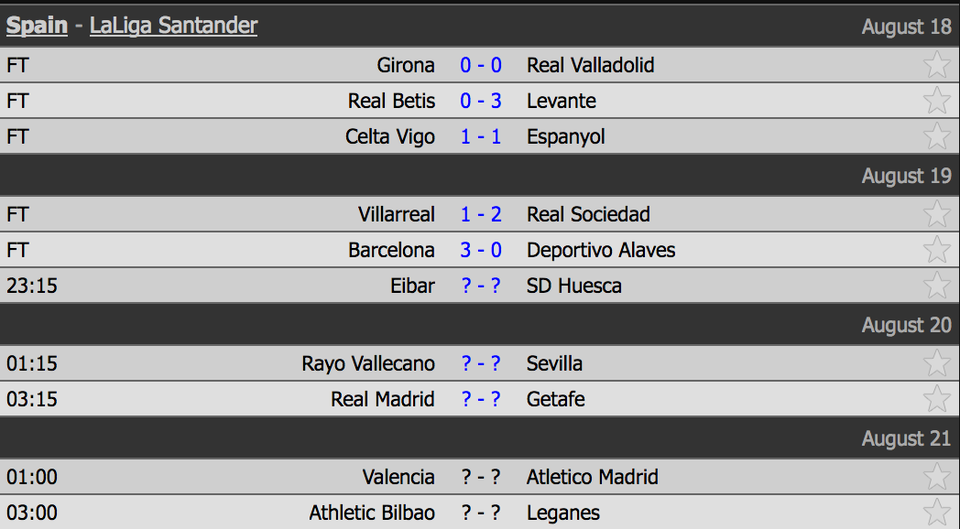Viewport: 960px width, 529px height.
Task: Favorite the Real Betis vs Levante match
Action: click(937, 101)
